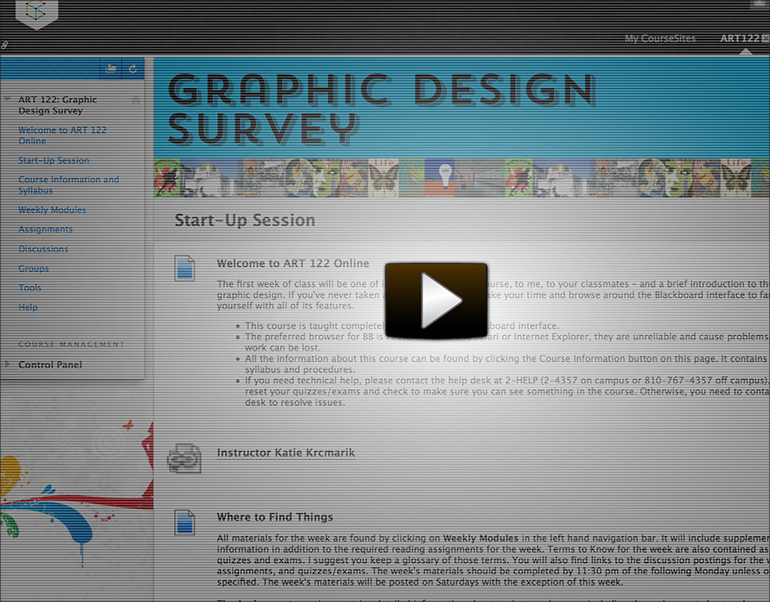Open the Discussions sidebar link
This screenshot has width=770, height=602.
43,249
